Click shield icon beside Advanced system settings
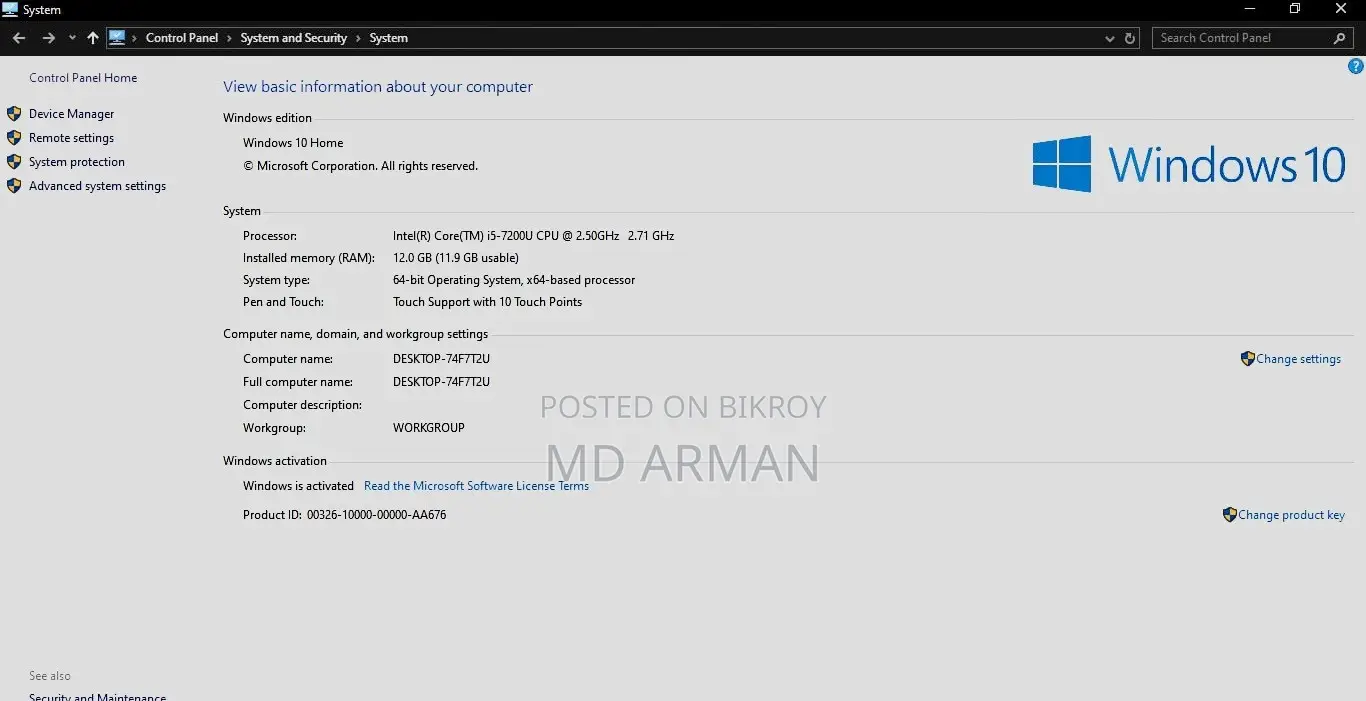This screenshot has height=701, width=1366. click(14, 186)
